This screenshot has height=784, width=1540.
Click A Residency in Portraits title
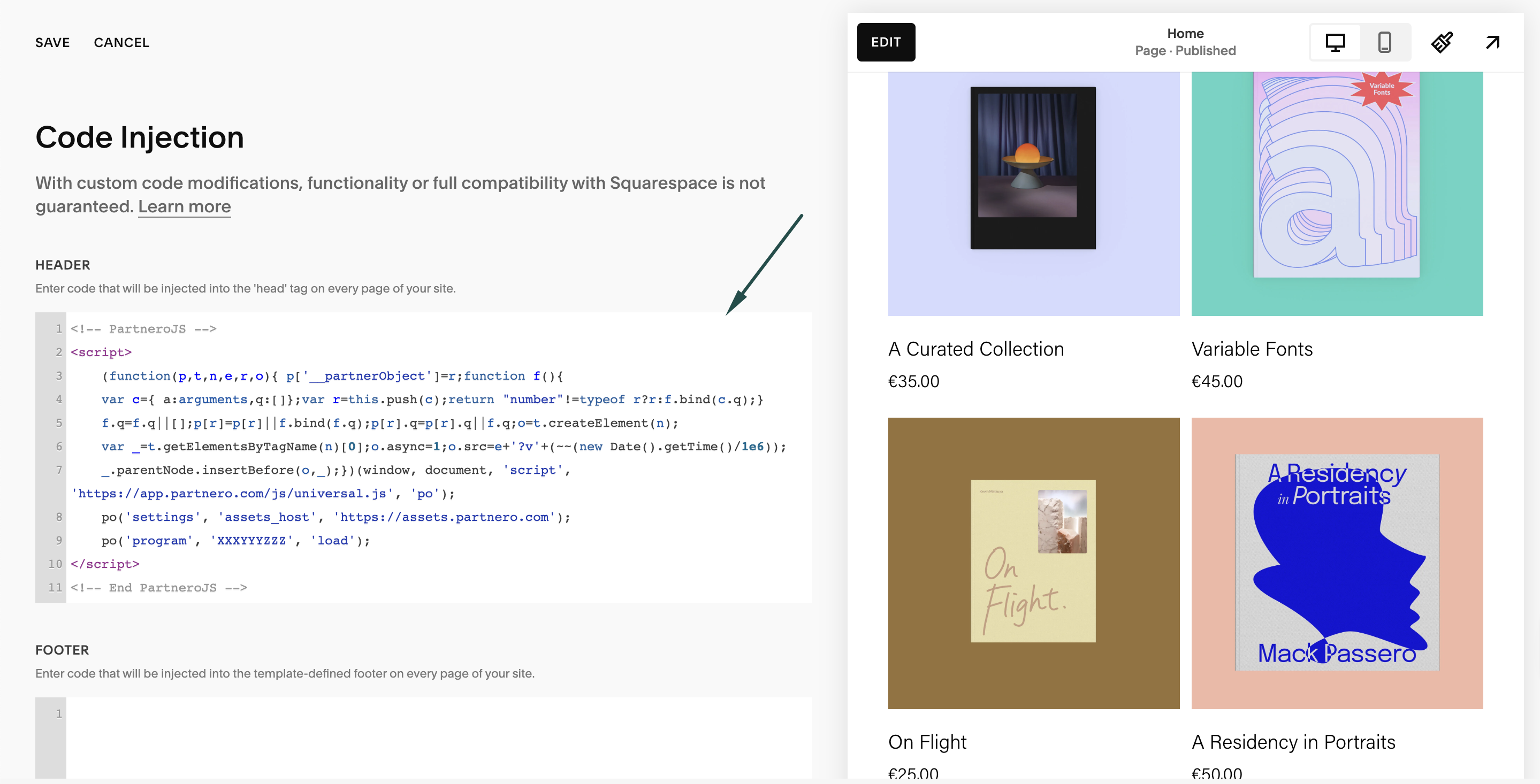tap(1293, 742)
